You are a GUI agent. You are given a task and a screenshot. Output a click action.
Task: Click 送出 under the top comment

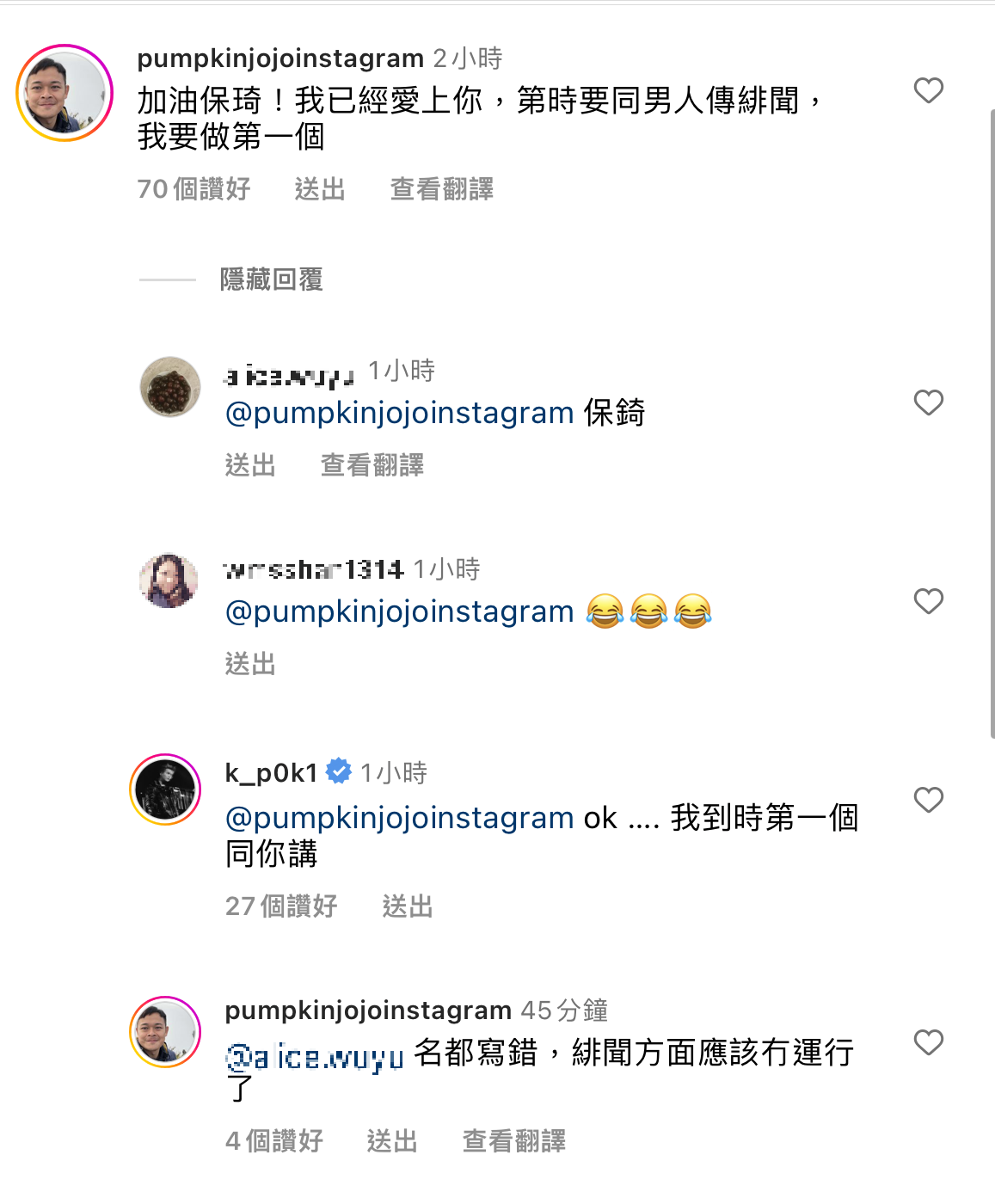[x=320, y=189]
